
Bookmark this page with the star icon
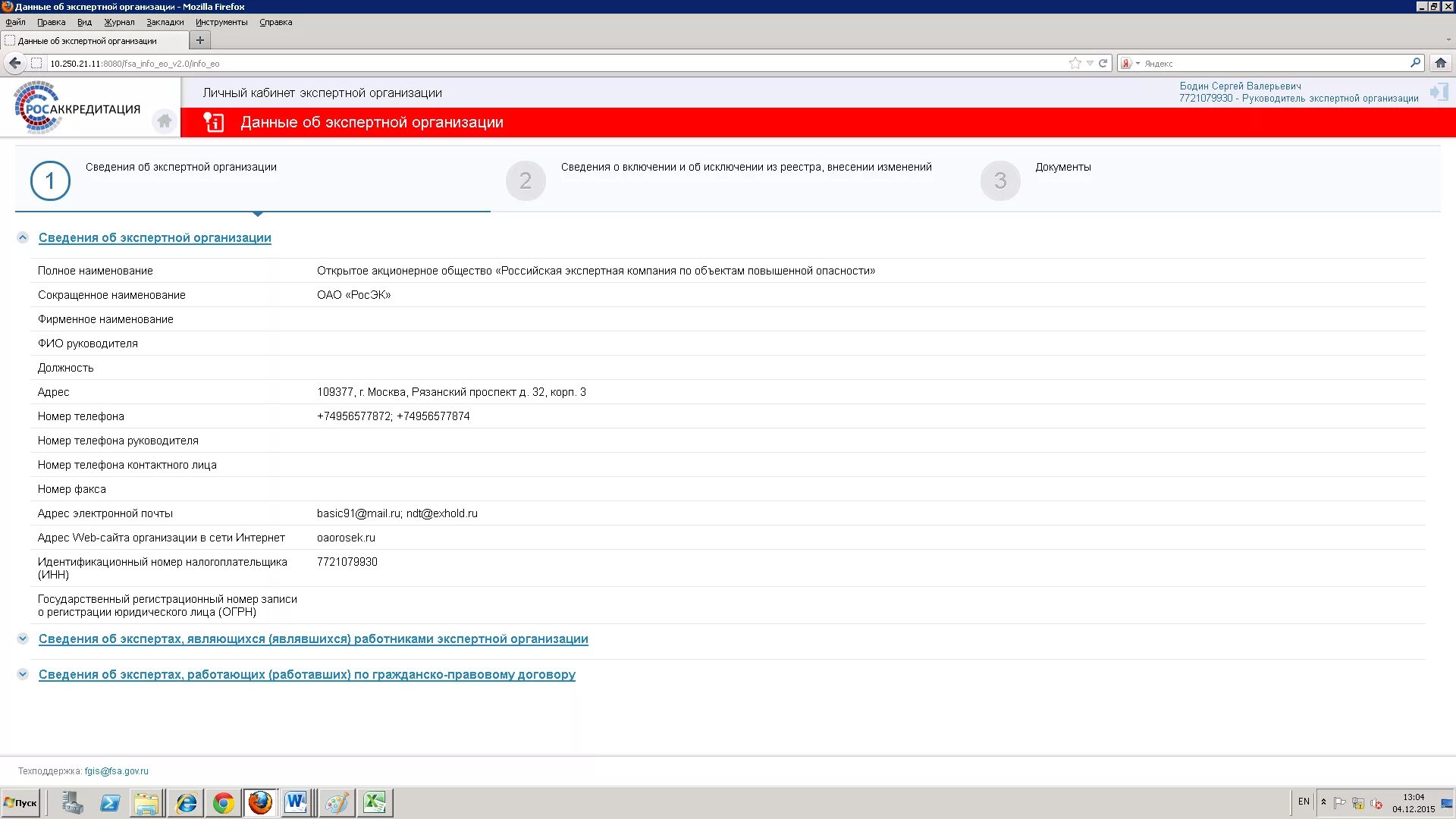coord(1075,64)
